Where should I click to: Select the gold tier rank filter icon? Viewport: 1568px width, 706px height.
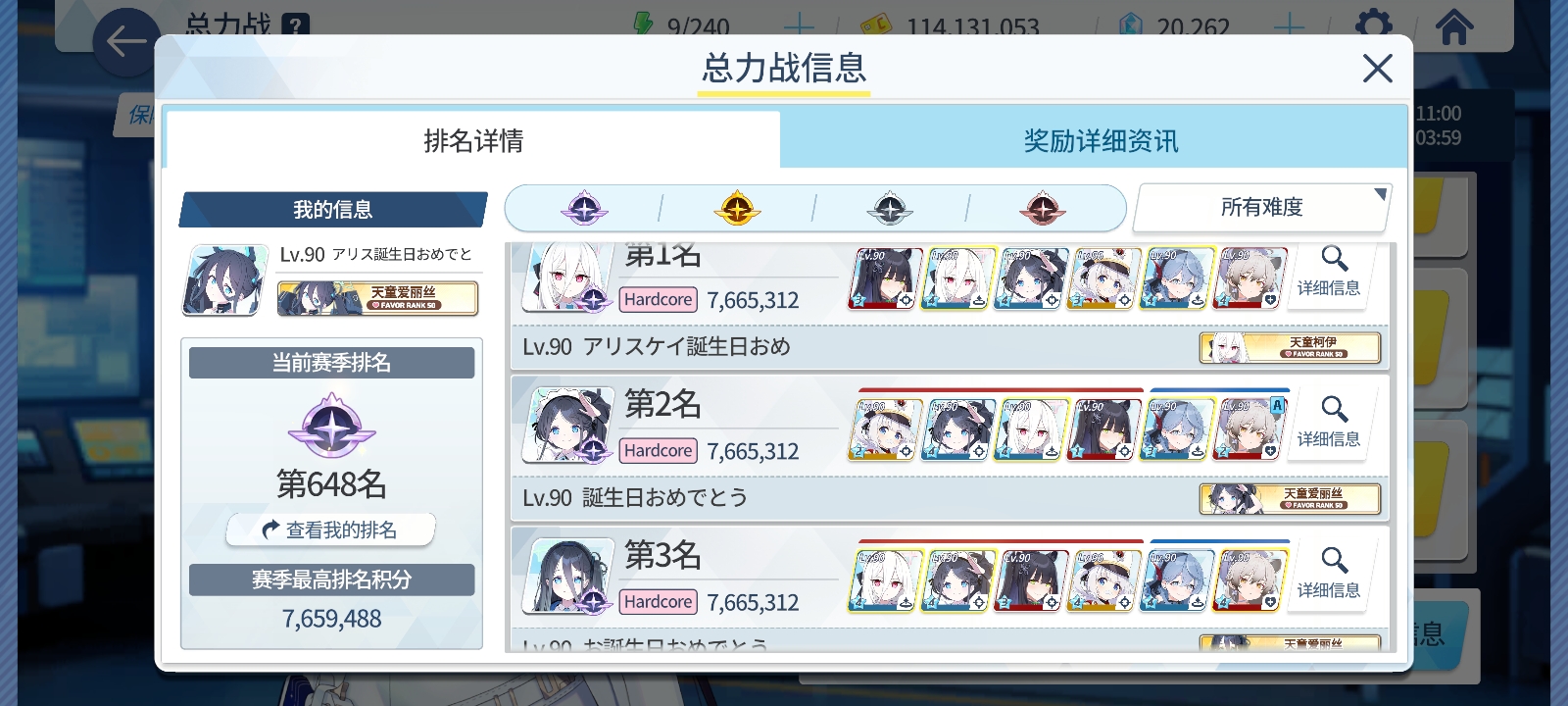pos(737,209)
